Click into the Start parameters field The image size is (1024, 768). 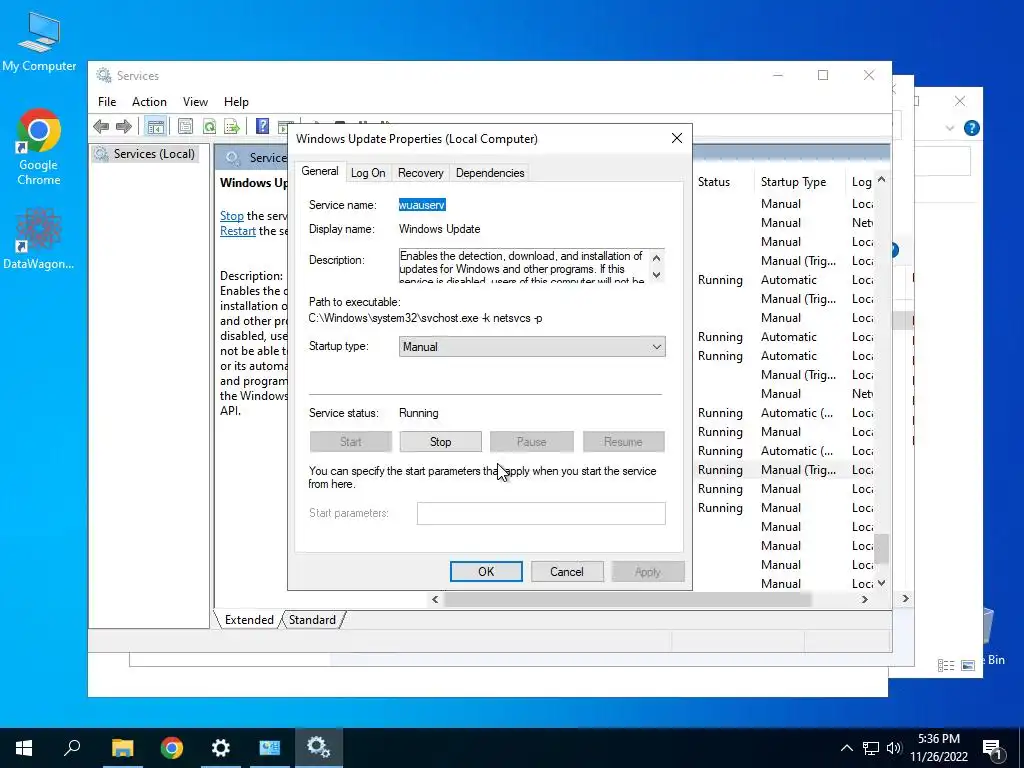tap(541, 513)
